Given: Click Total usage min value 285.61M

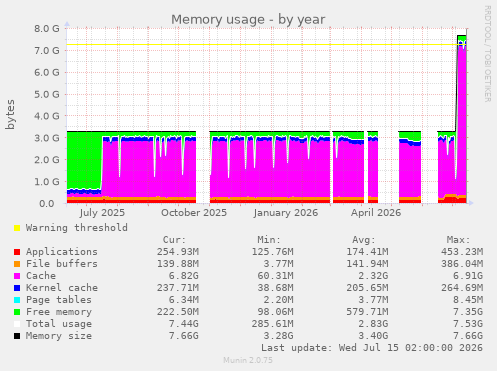Looking at the screenshot, I should click(x=272, y=324).
